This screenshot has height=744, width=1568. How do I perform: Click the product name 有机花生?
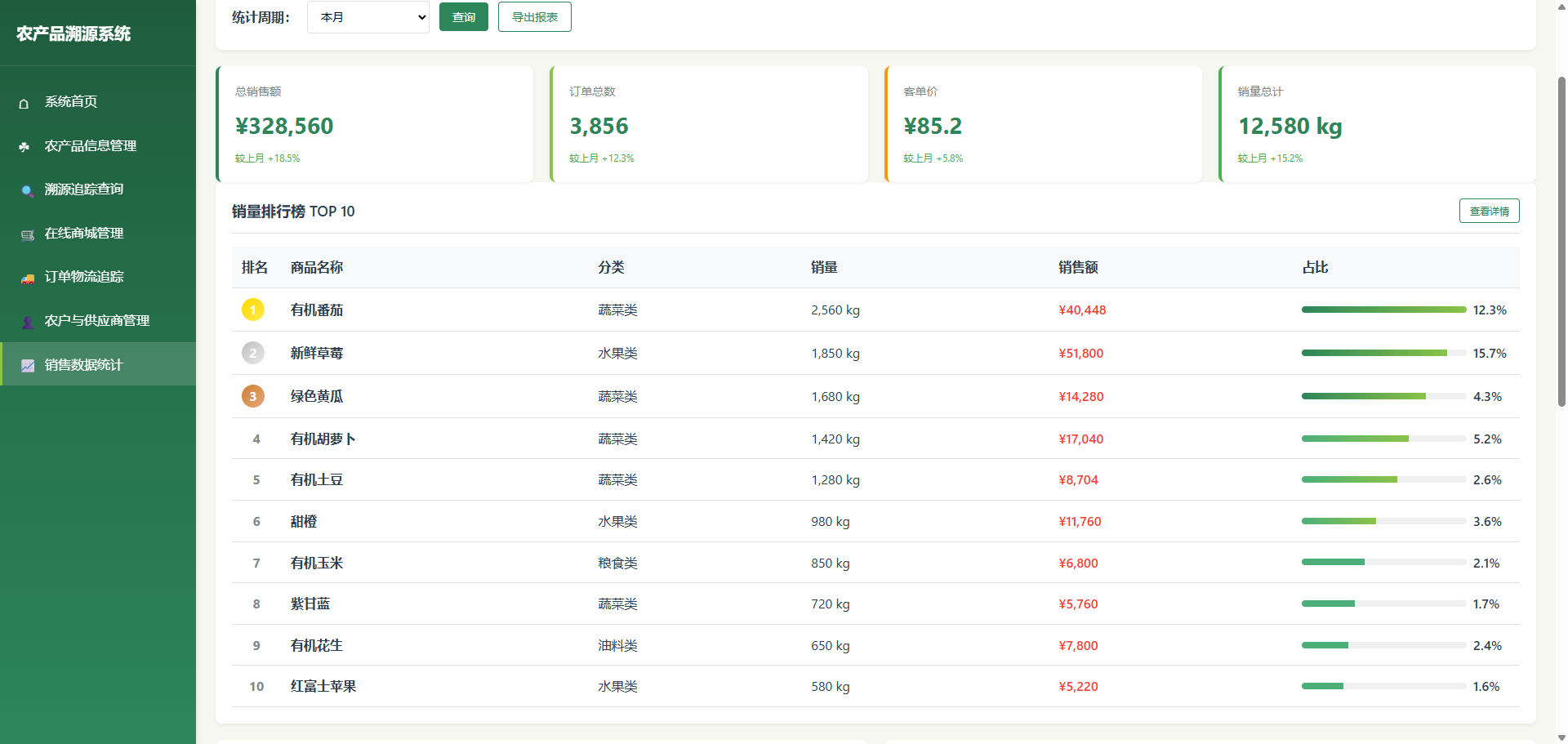tap(317, 645)
